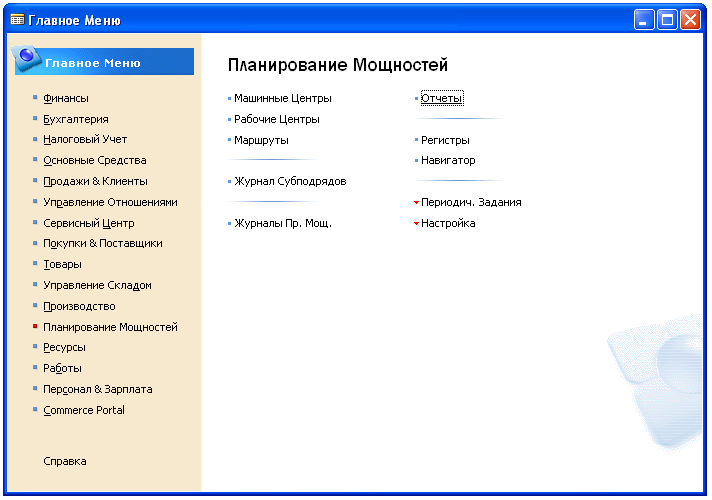
Task: Expand the Периодич. Задания group
Action: pos(471,202)
